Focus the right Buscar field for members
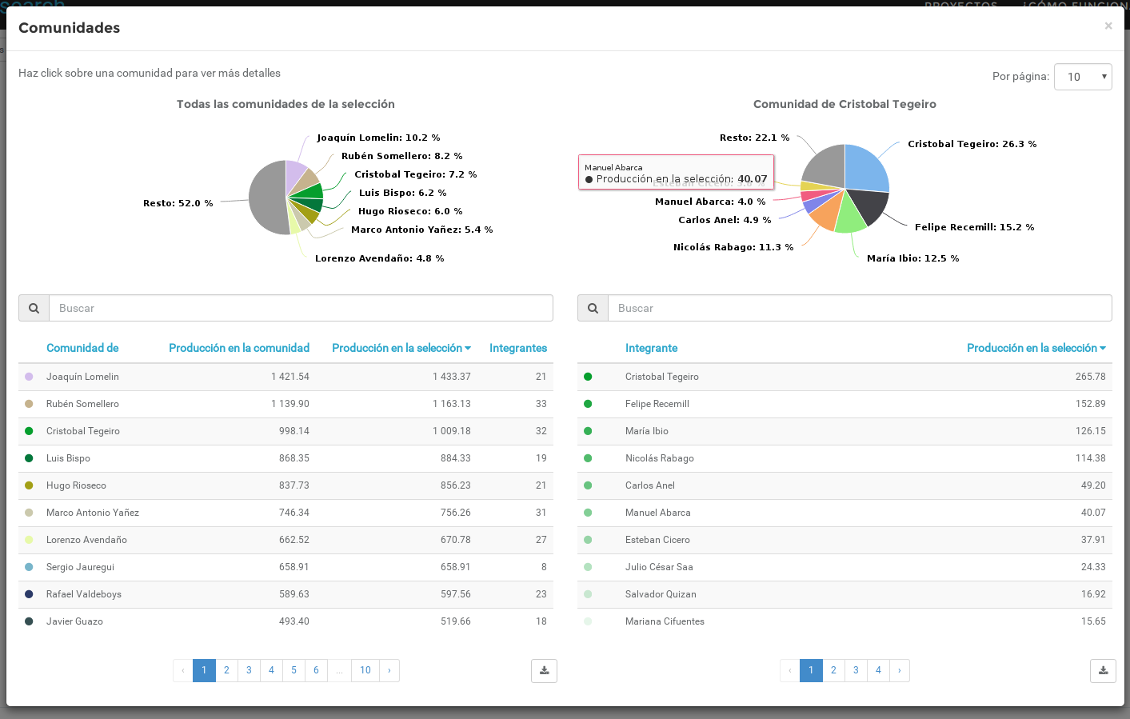The width and height of the screenshot is (1130, 719). (x=859, y=308)
